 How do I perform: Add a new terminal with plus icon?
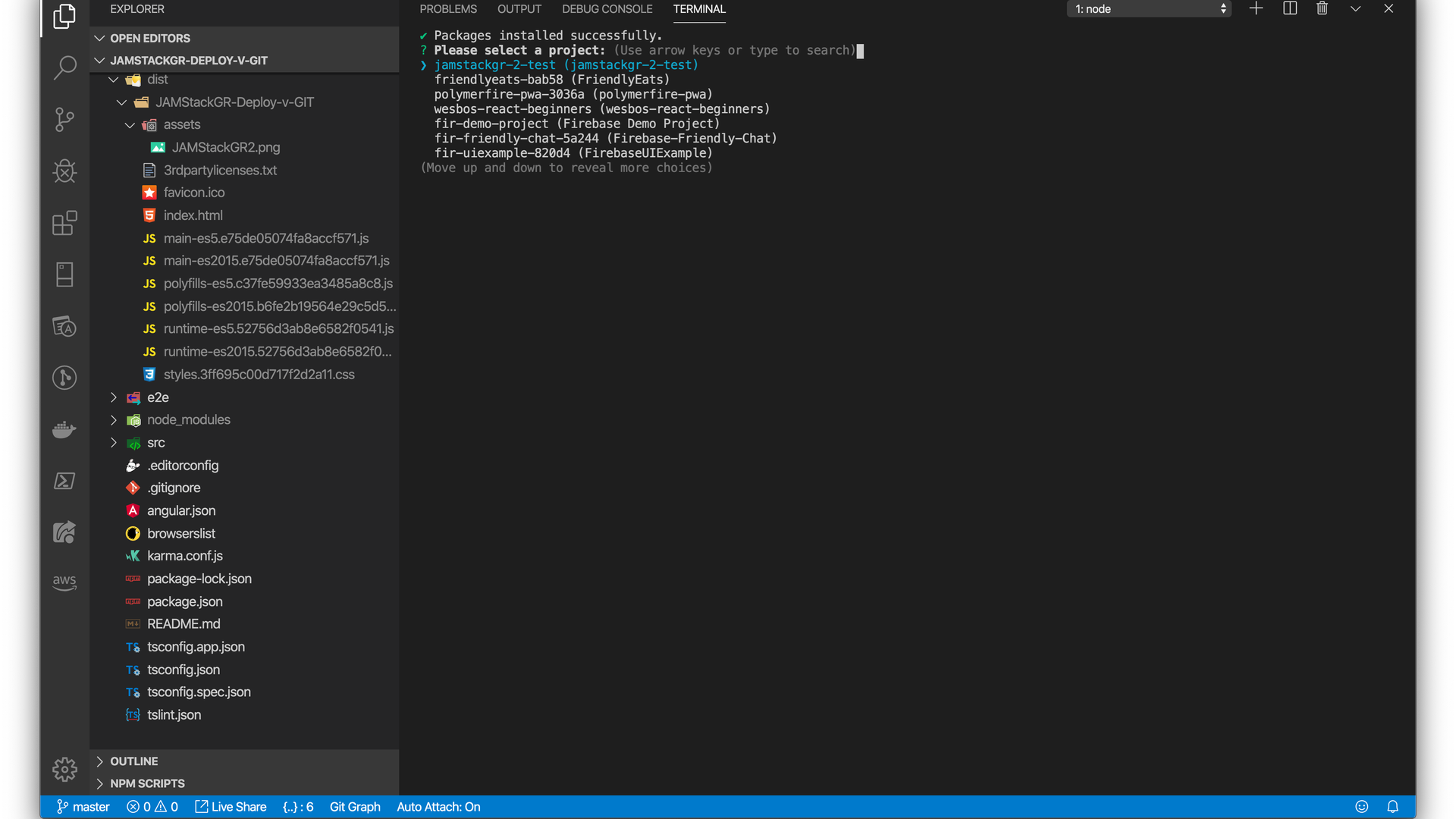[x=1256, y=9]
